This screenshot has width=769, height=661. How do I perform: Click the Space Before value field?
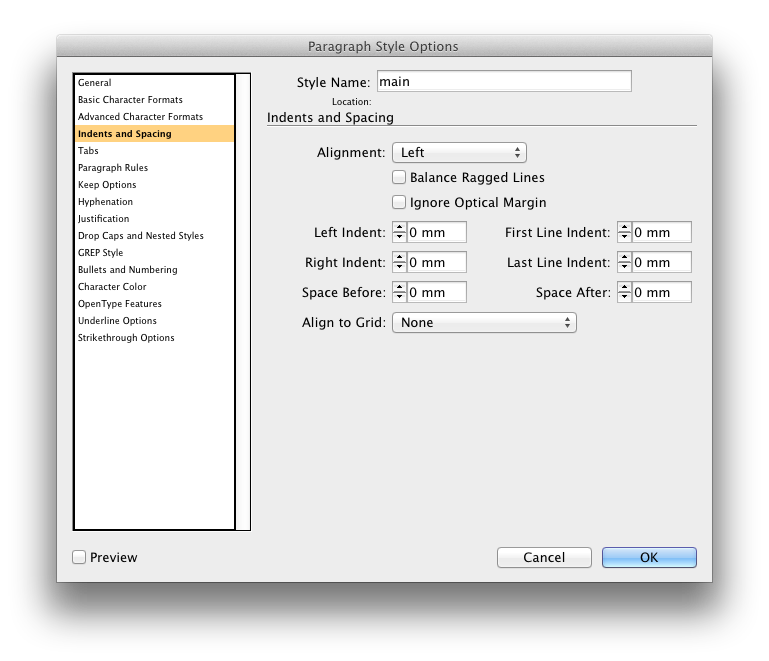coord(436,292)
